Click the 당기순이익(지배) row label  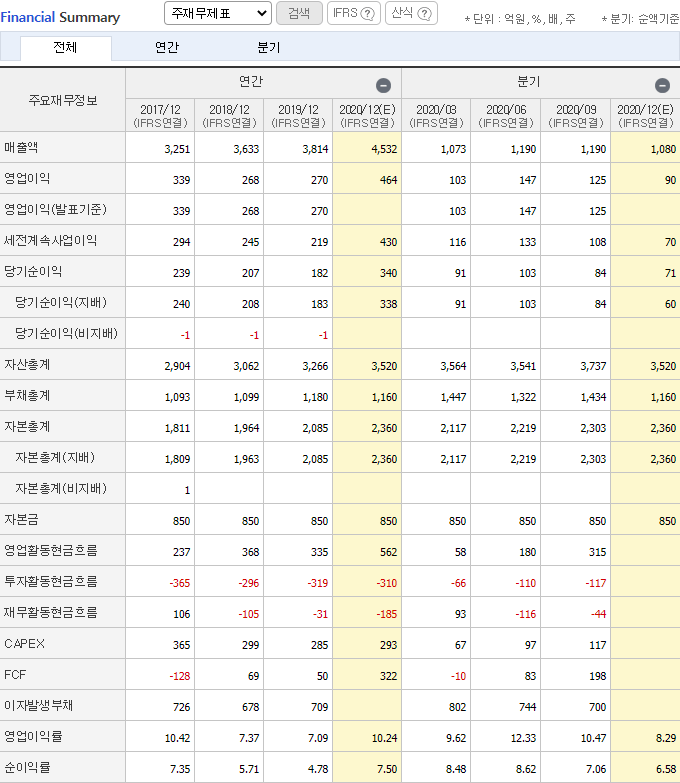pyautogui.click(x=61, y=303)
